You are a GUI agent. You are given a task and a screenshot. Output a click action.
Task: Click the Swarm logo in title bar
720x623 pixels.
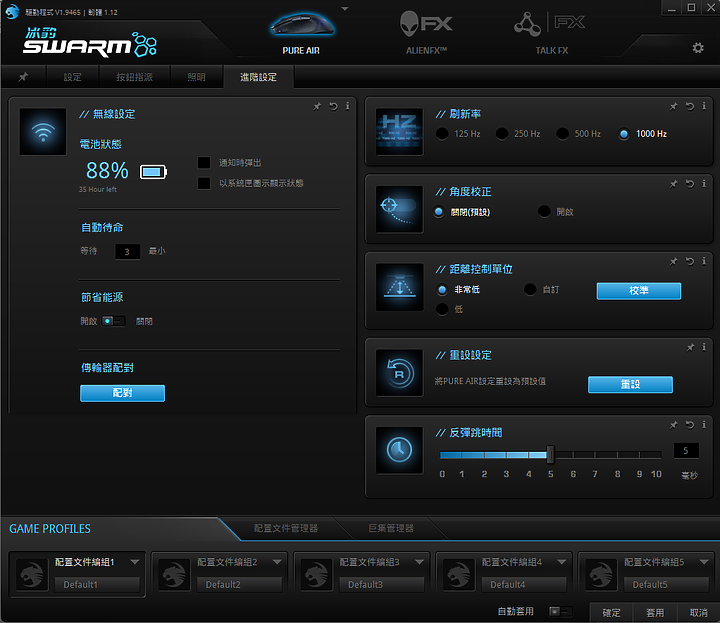tap(12, 11)
